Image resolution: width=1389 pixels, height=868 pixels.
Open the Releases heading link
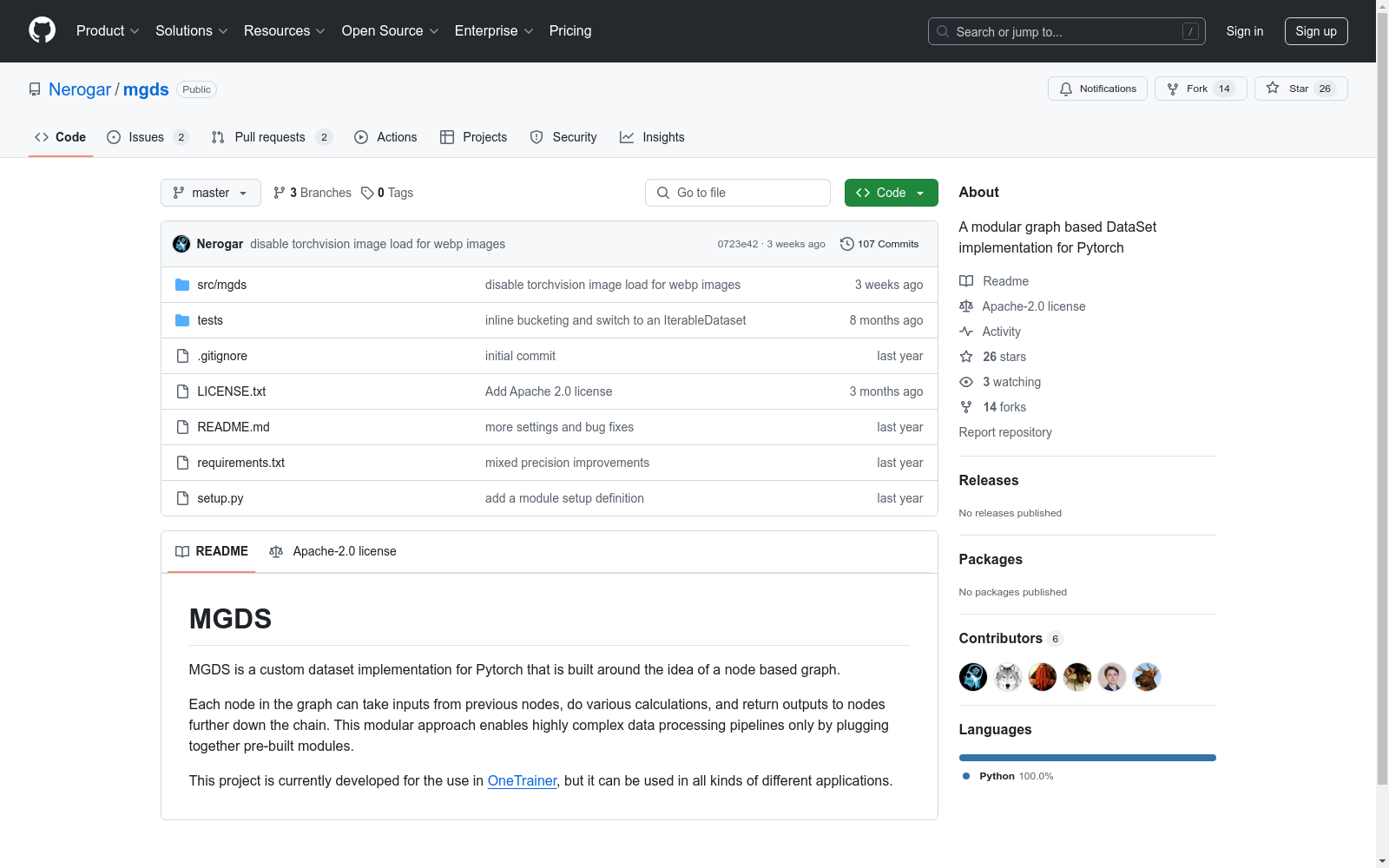point(989,480)
